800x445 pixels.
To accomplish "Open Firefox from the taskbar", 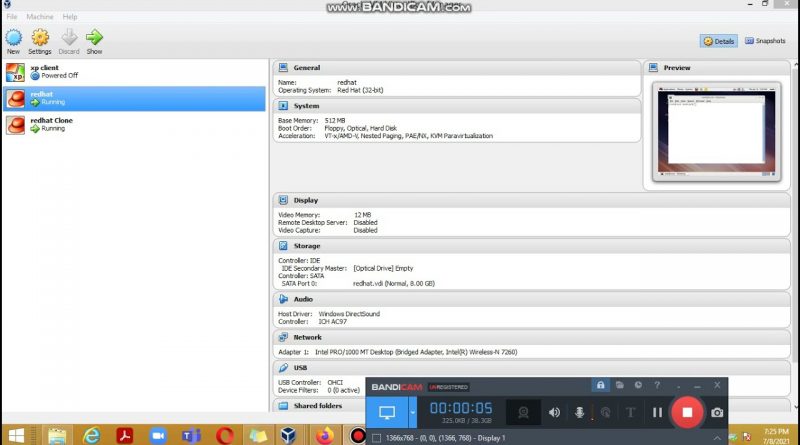I will 324,435.
